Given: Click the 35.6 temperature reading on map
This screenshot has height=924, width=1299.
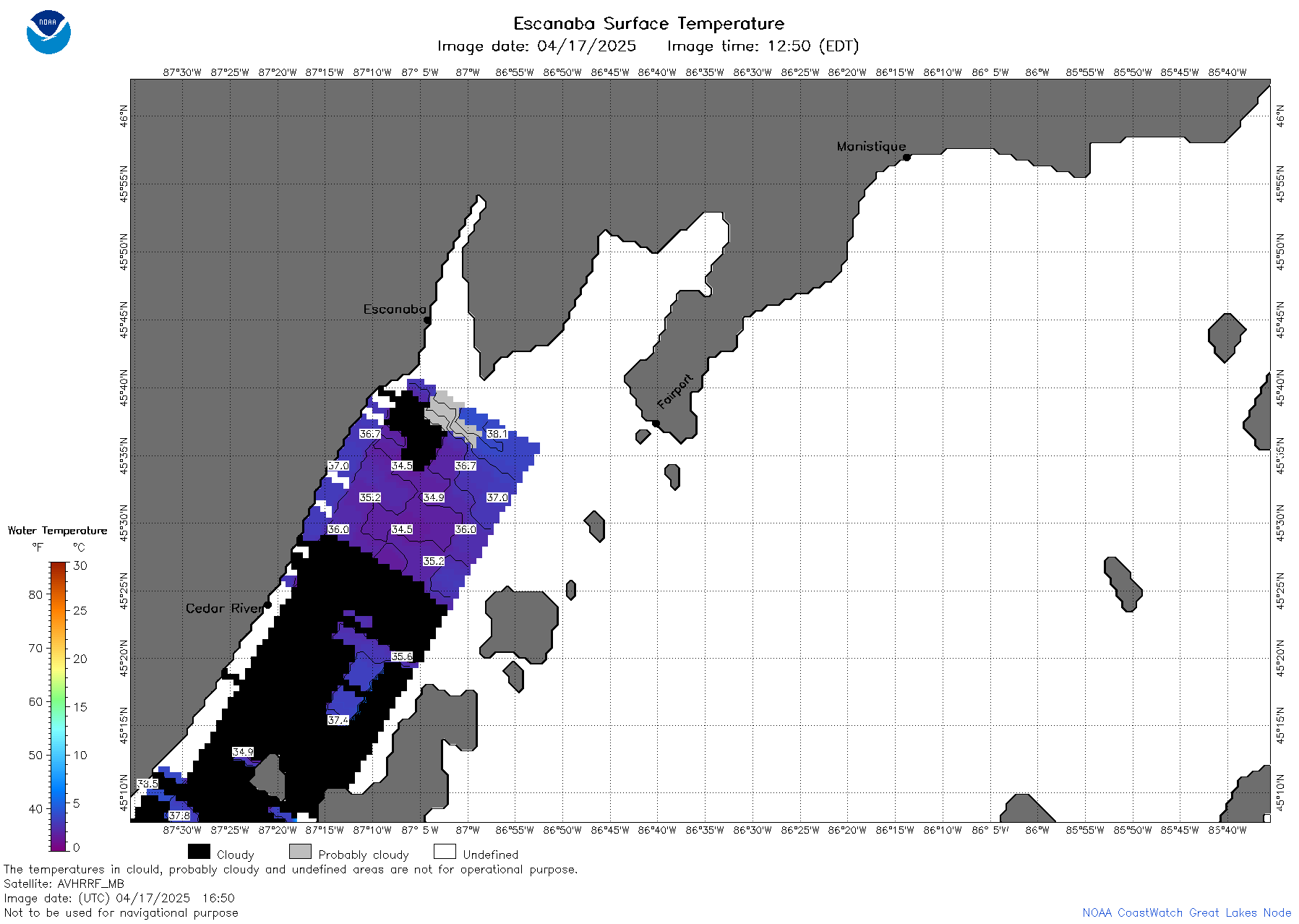Looking at the screenshot, I should (x=402, y=656).
